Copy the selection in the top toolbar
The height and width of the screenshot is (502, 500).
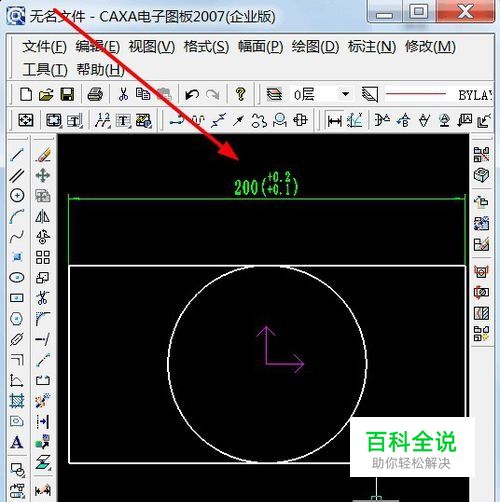[x=143, y=95]
